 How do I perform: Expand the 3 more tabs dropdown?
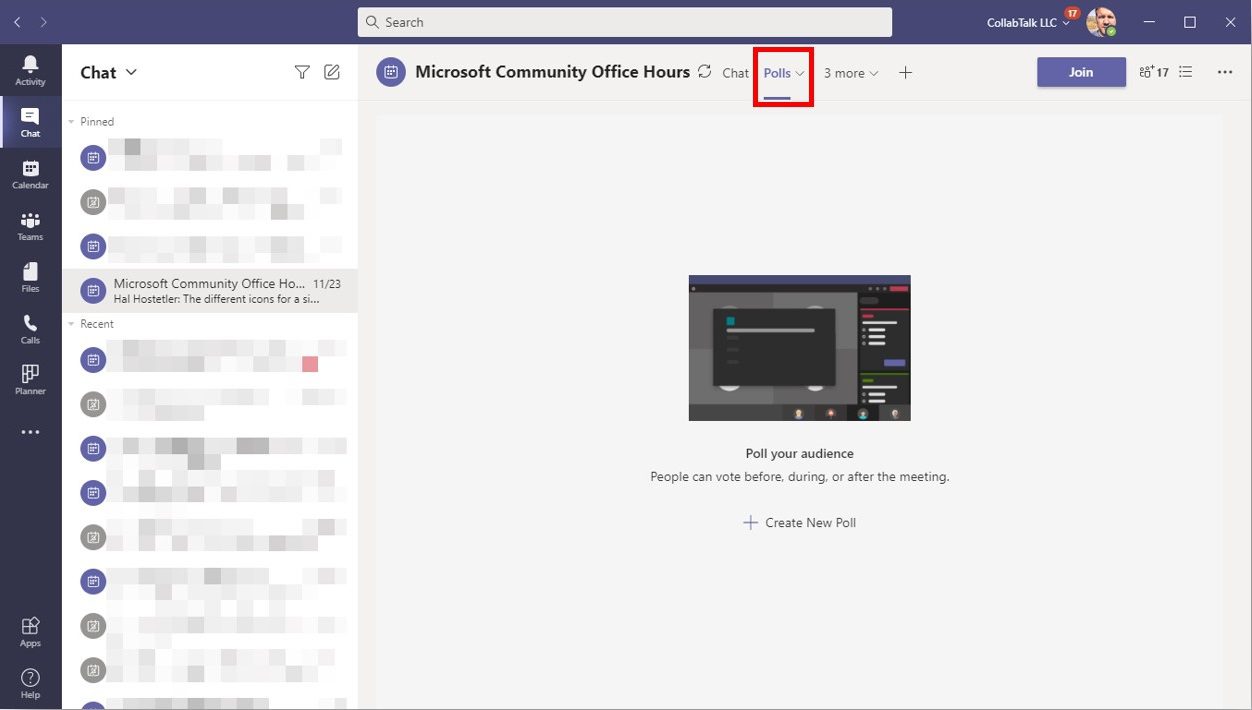(x=849, y=72)
